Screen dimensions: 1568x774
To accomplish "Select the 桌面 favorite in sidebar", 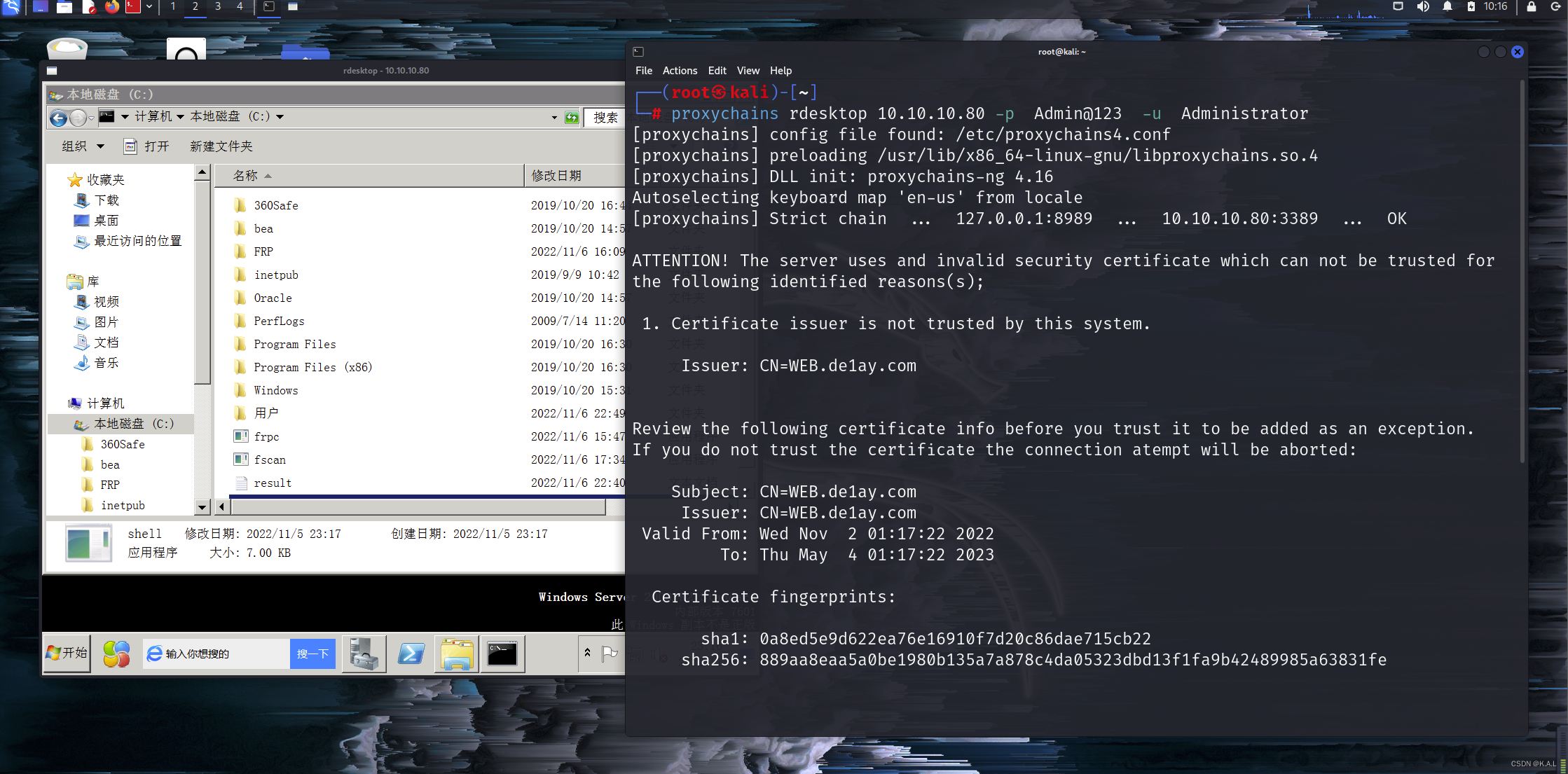I will pos(106,221).
